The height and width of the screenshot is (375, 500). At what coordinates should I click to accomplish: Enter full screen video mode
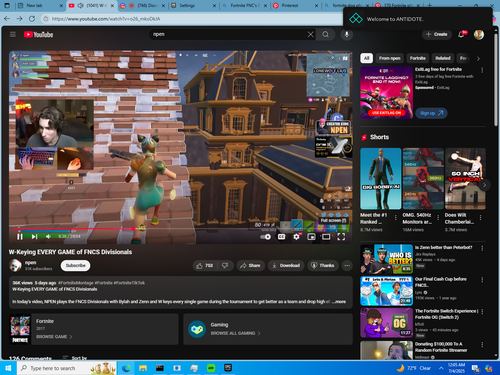pos(341,237)
